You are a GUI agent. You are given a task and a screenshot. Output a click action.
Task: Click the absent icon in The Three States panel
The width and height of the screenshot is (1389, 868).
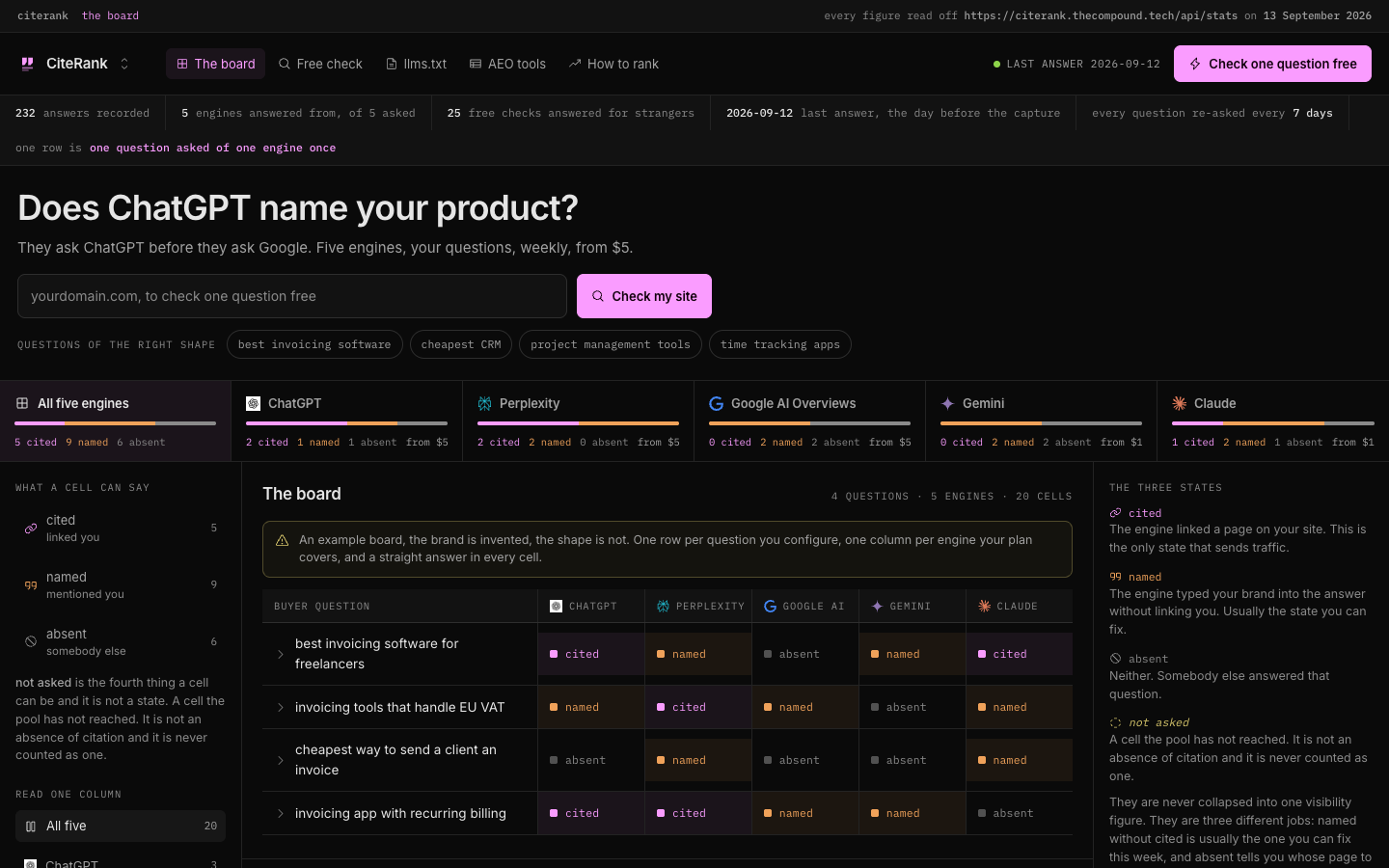pos(1115,659)
